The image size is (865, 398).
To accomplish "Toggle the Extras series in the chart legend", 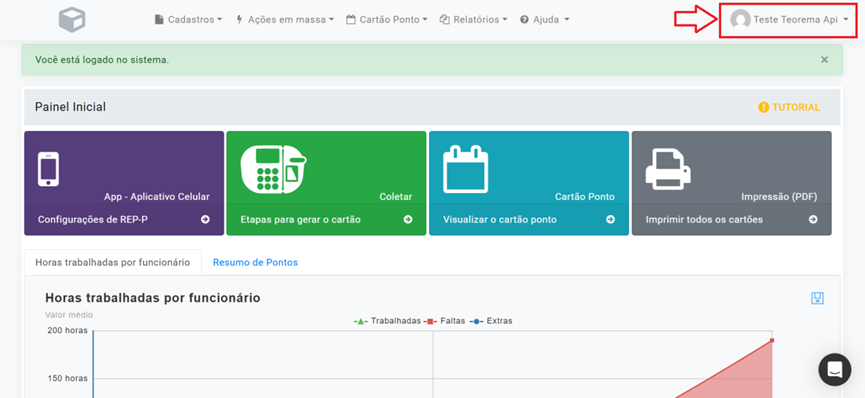I will [491, 321].
